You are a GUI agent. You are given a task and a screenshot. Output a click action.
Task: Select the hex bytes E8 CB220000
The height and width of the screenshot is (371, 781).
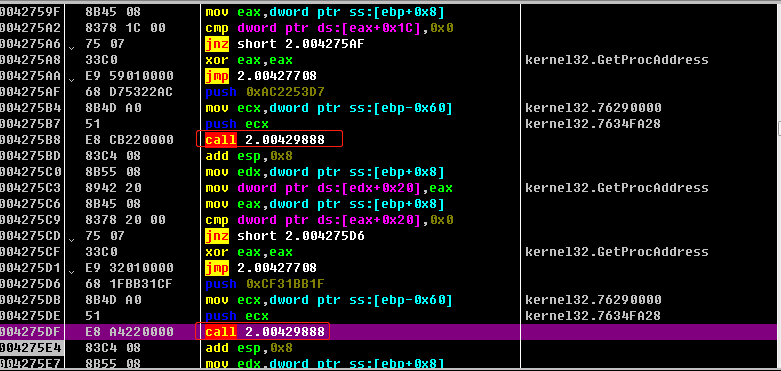pyautogui.click(x=130, y=140)
